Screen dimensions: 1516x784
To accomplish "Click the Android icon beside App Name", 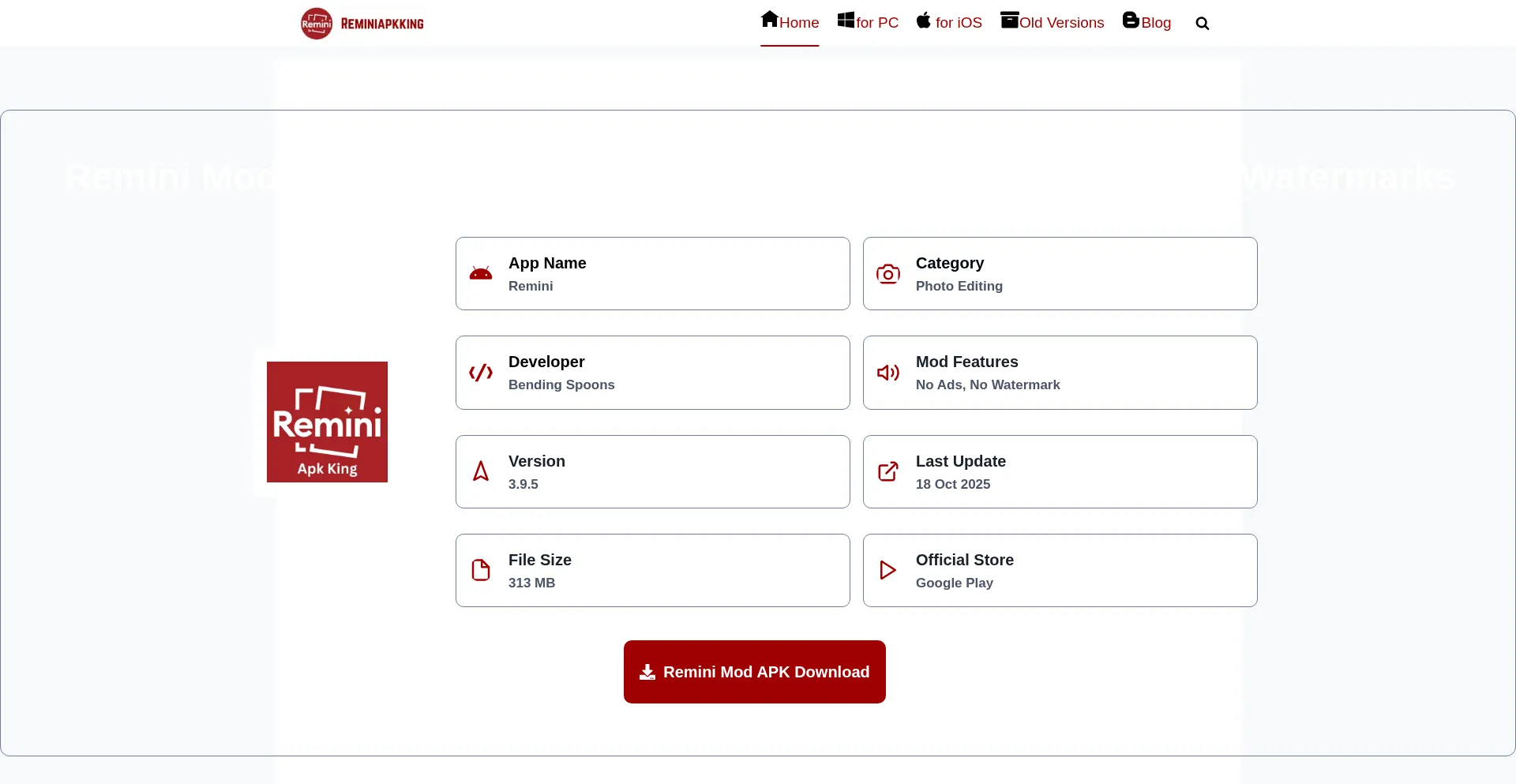I will point(481,274).
